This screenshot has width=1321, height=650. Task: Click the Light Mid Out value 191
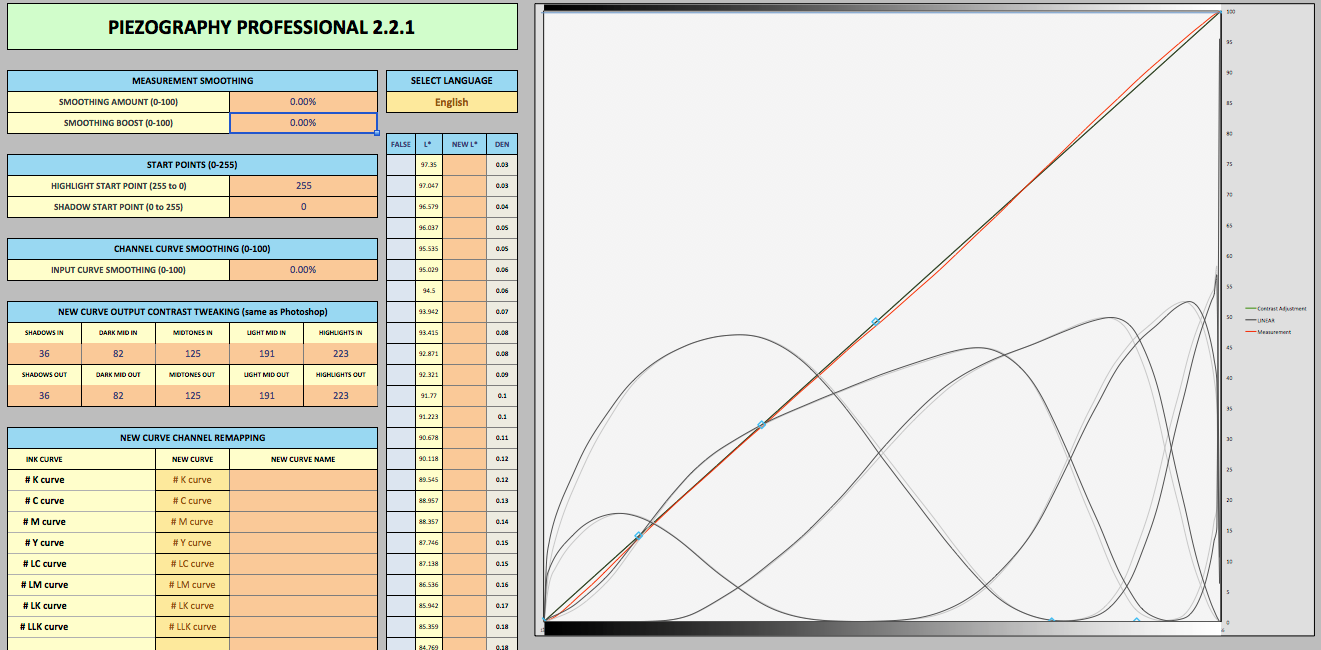coord(266,396)
